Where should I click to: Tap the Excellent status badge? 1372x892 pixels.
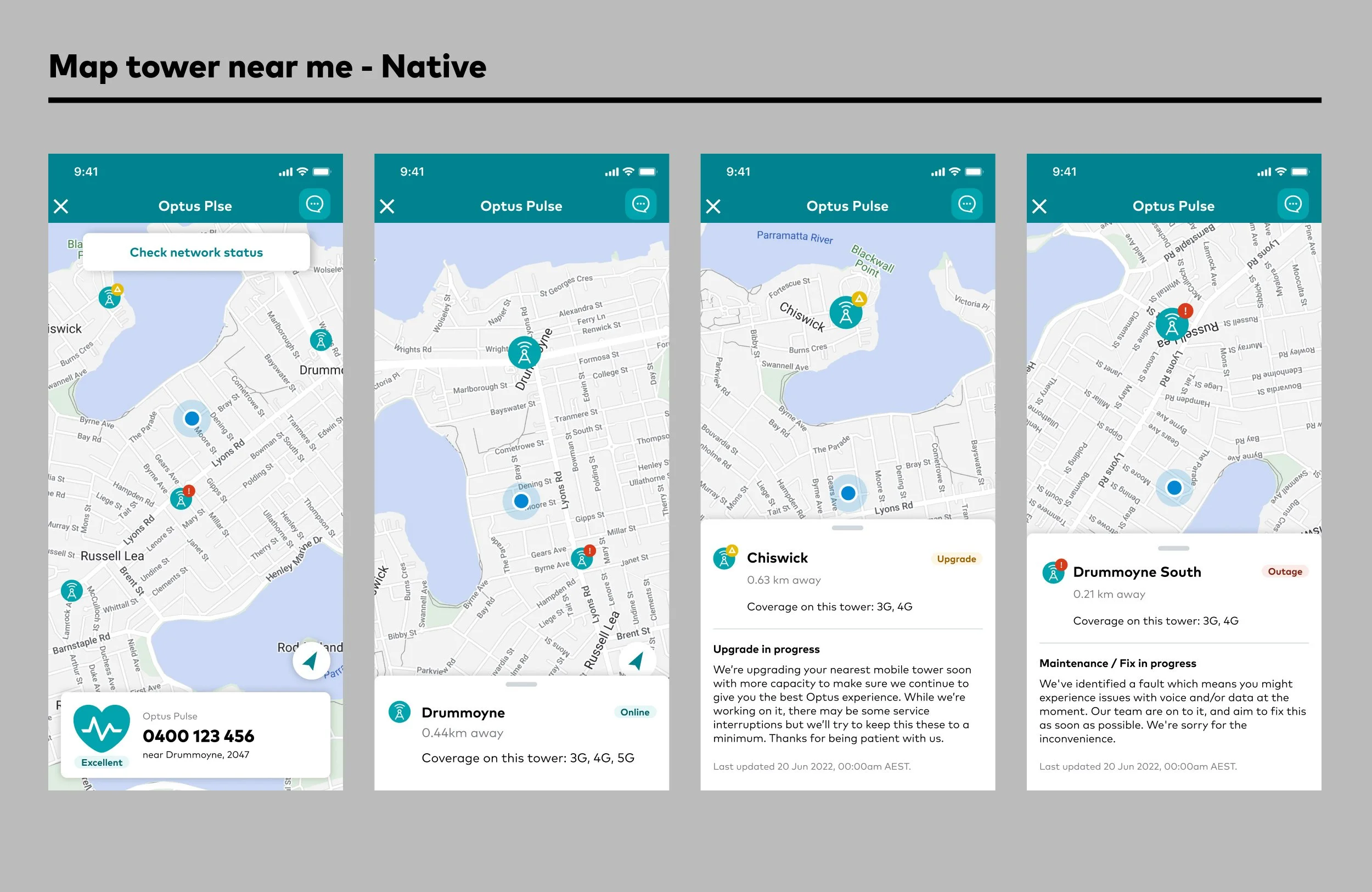(x=102, y=762)
